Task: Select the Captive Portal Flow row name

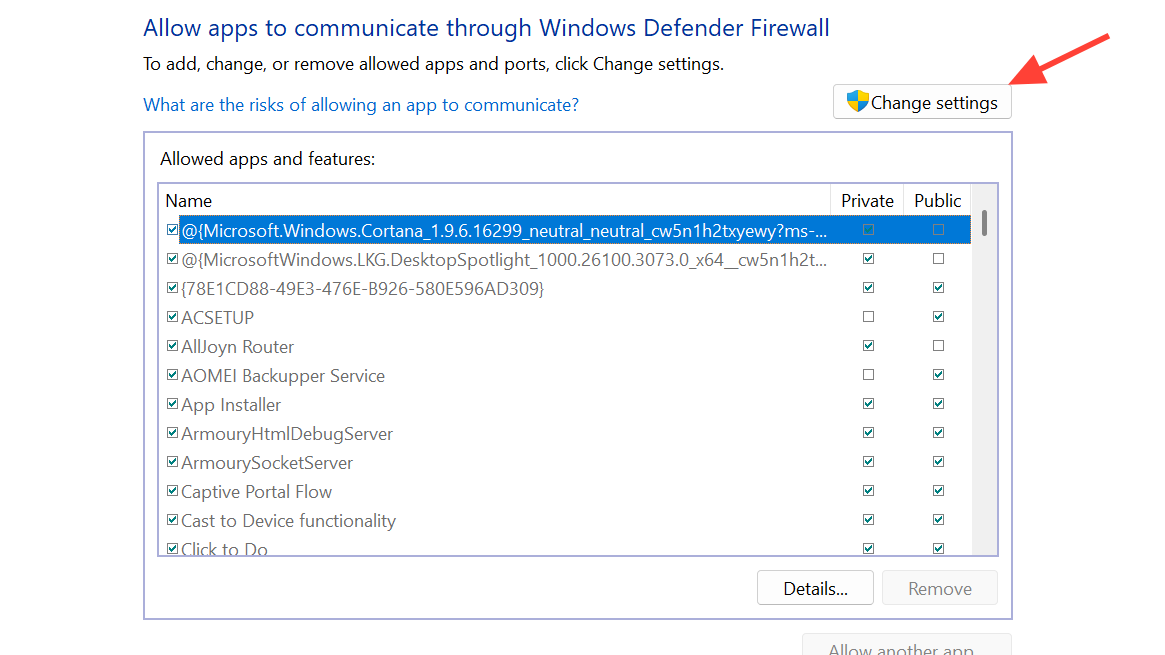Action: pos(256,492)
